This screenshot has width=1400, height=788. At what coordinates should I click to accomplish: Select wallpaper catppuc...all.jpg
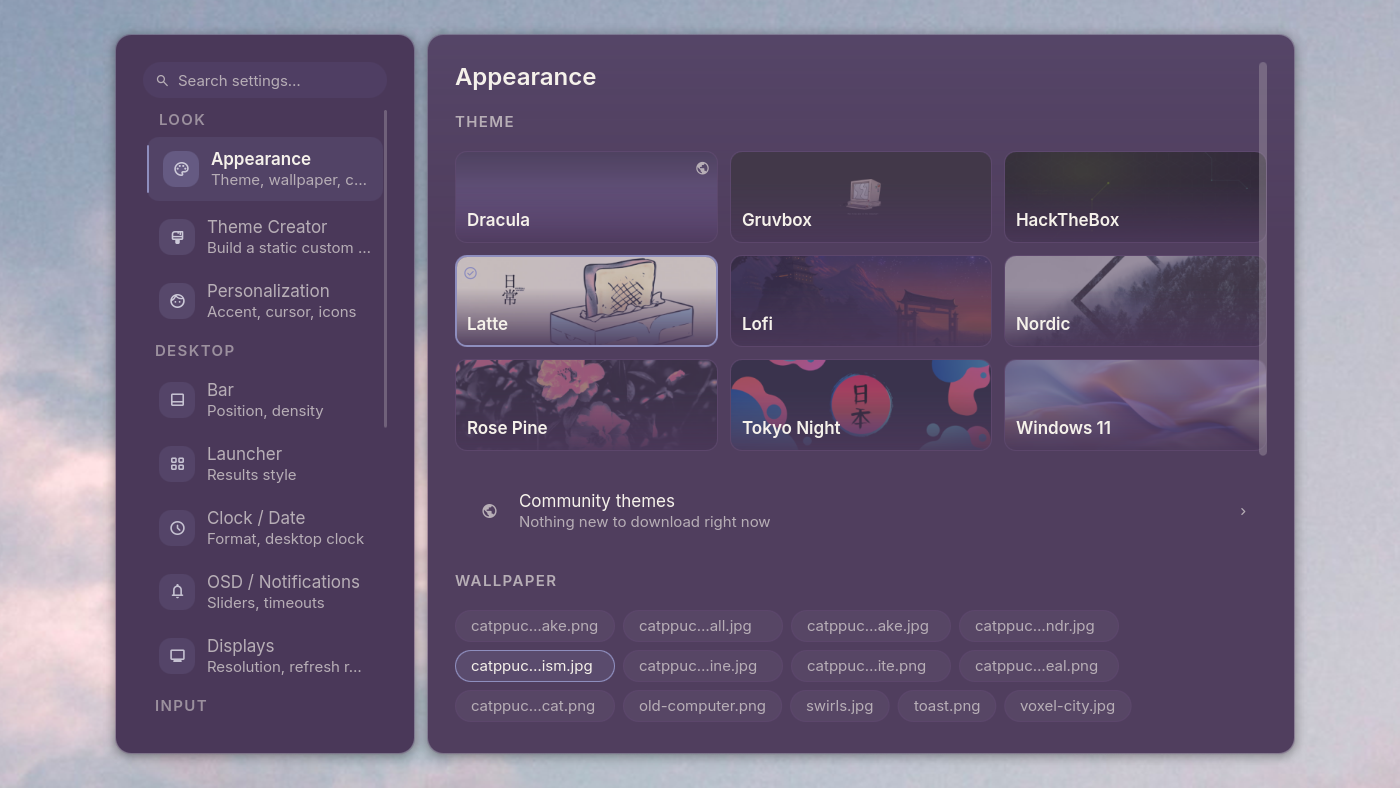pyautogui.click(x=703, y=626)
